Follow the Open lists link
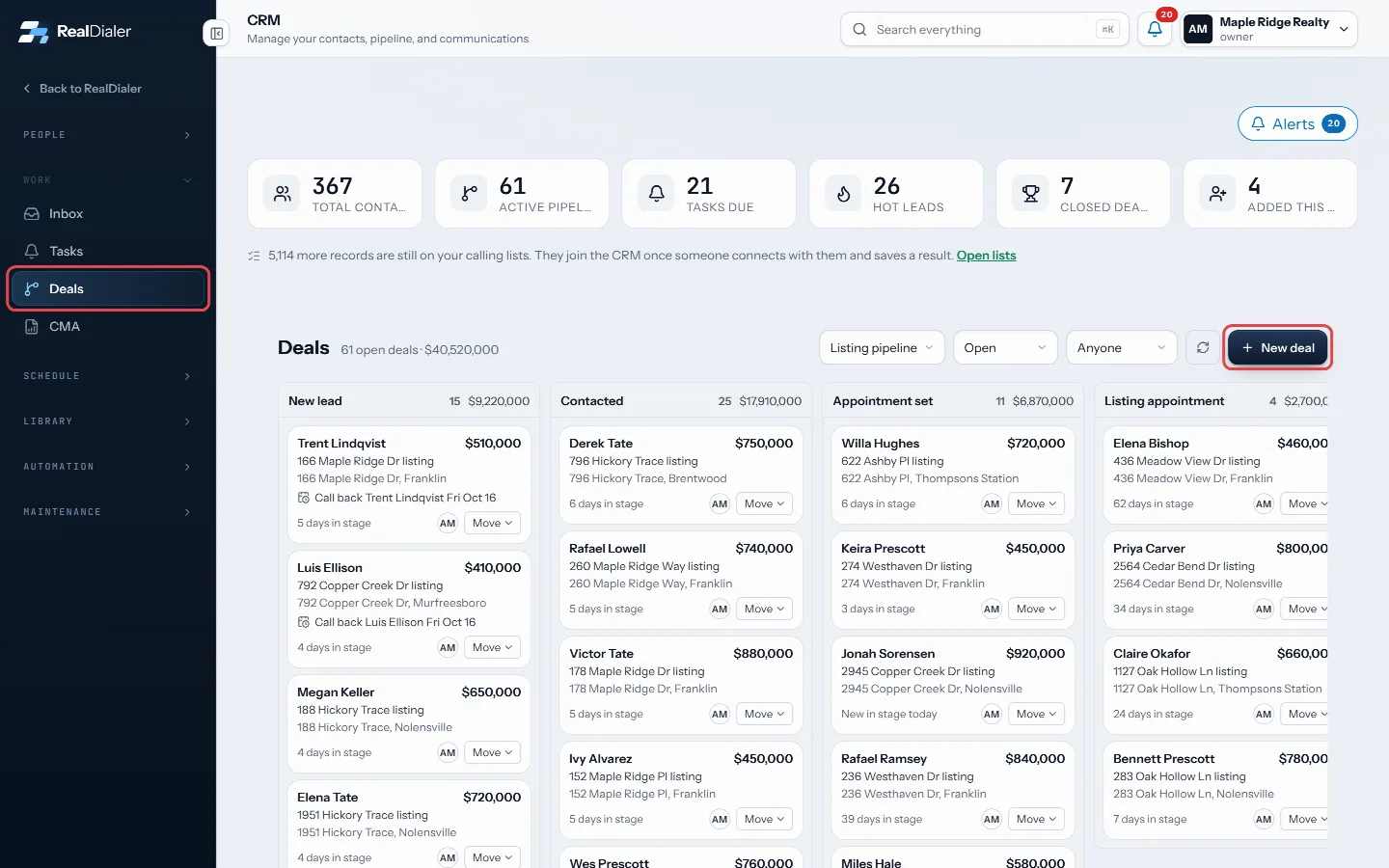Screen dimensions: 1389x868 [x=986, y=256]
